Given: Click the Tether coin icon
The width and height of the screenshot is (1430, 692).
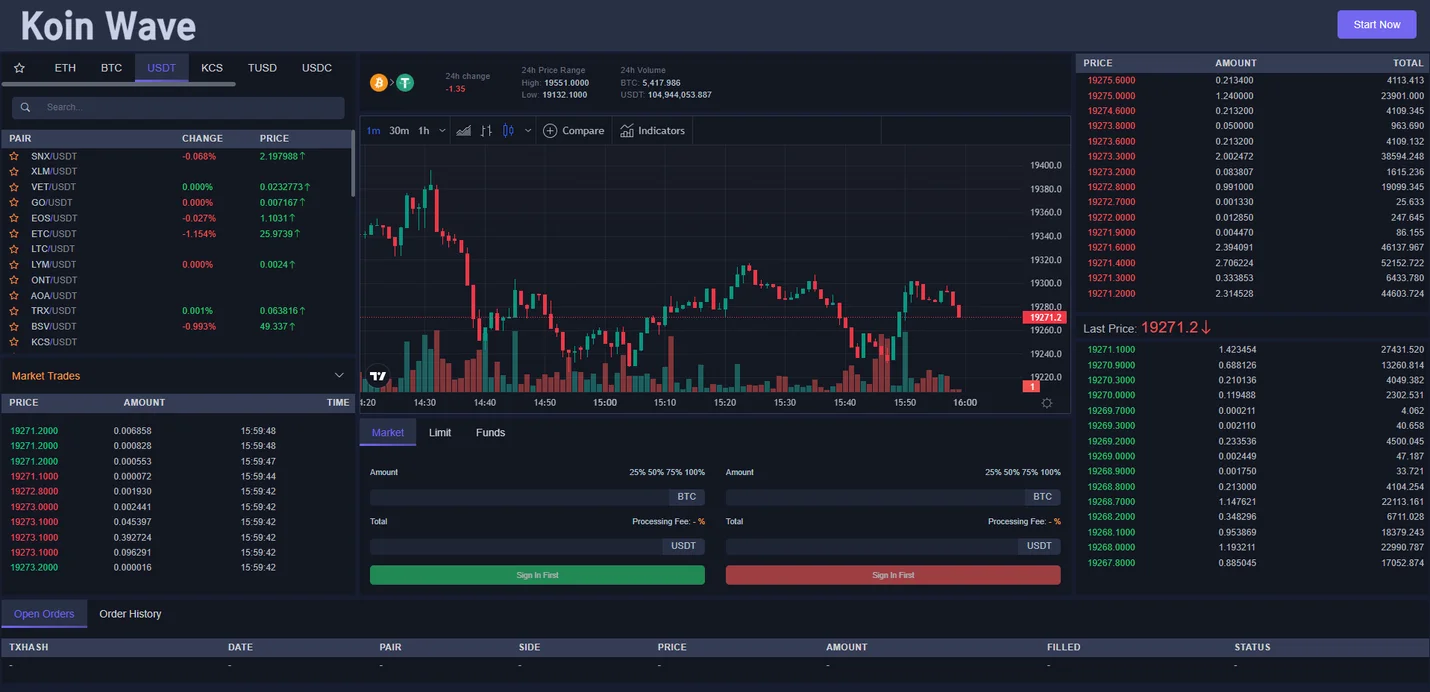Looking at the screenshot, I should point(405,82).
